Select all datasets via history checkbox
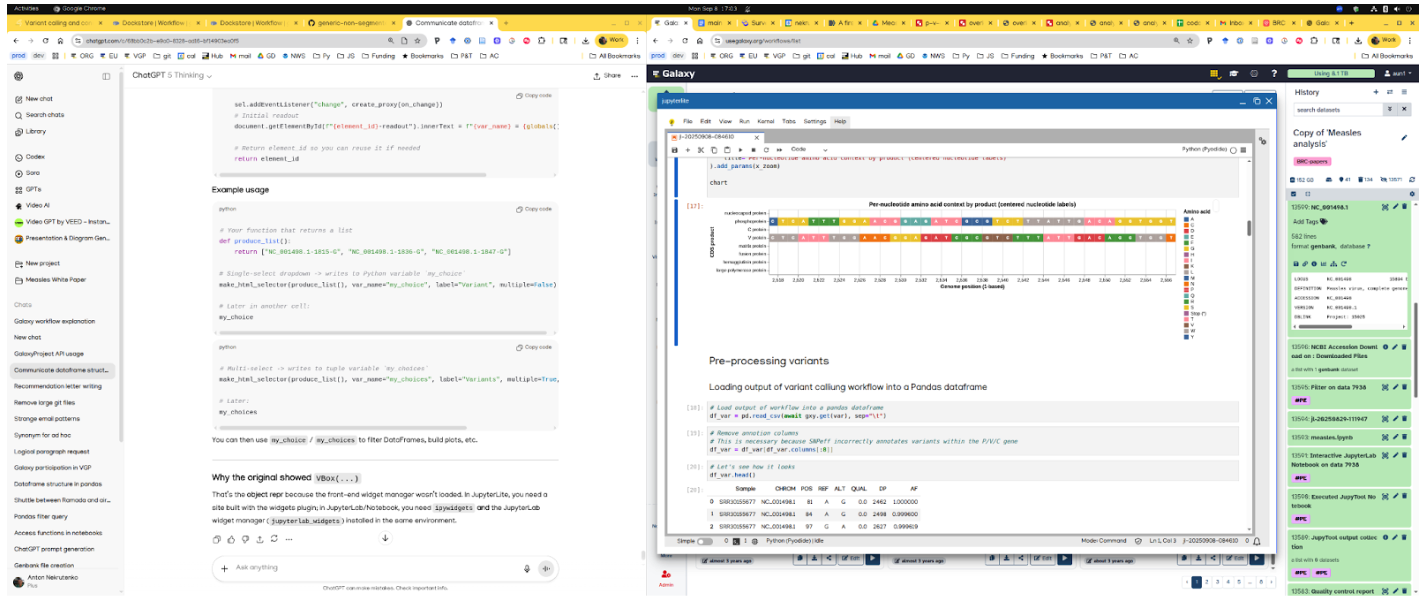 (x=1293, y=193)
